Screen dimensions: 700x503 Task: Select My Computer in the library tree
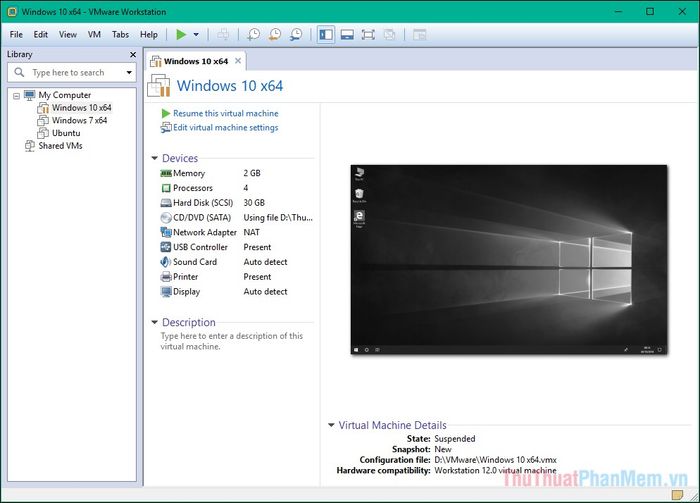[x=65, y=95]
